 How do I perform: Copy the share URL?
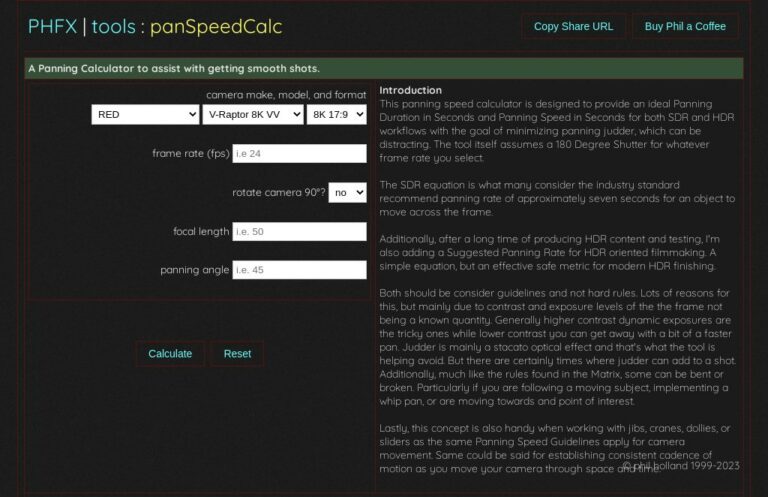574,26
